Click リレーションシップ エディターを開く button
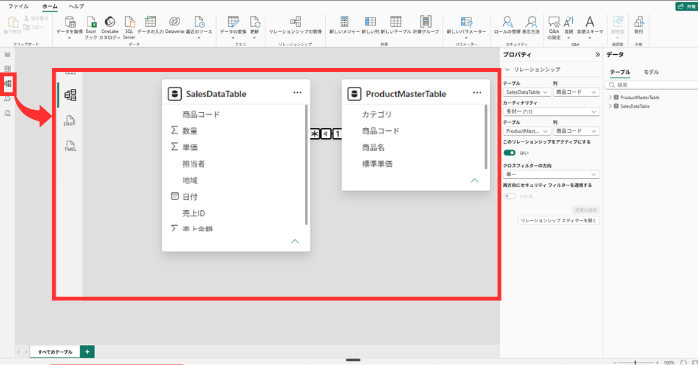The height and width of the screenshot is (365, 698). tap(559, 220)
